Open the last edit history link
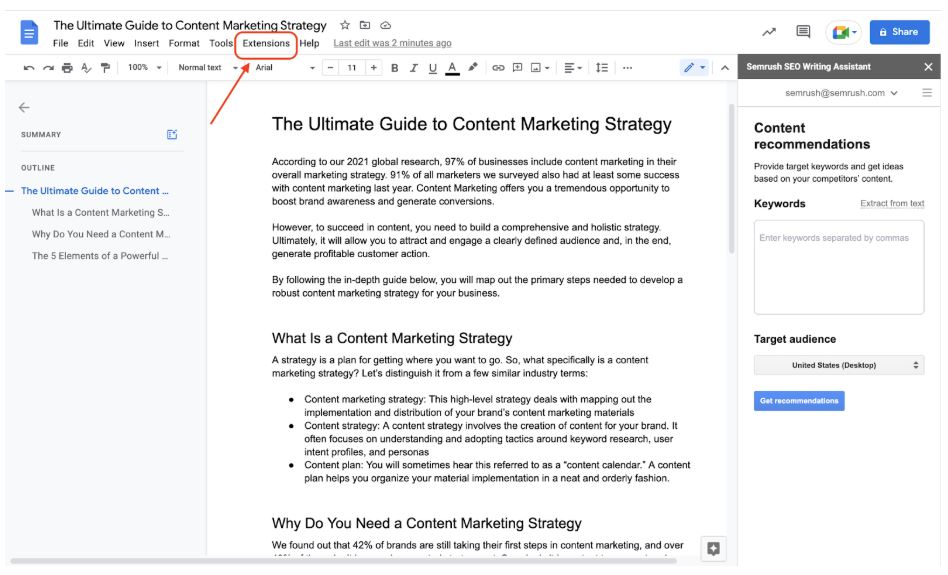The width and height of the screenshot is (948, 575). pyautogui.click(x=392, y=43)
